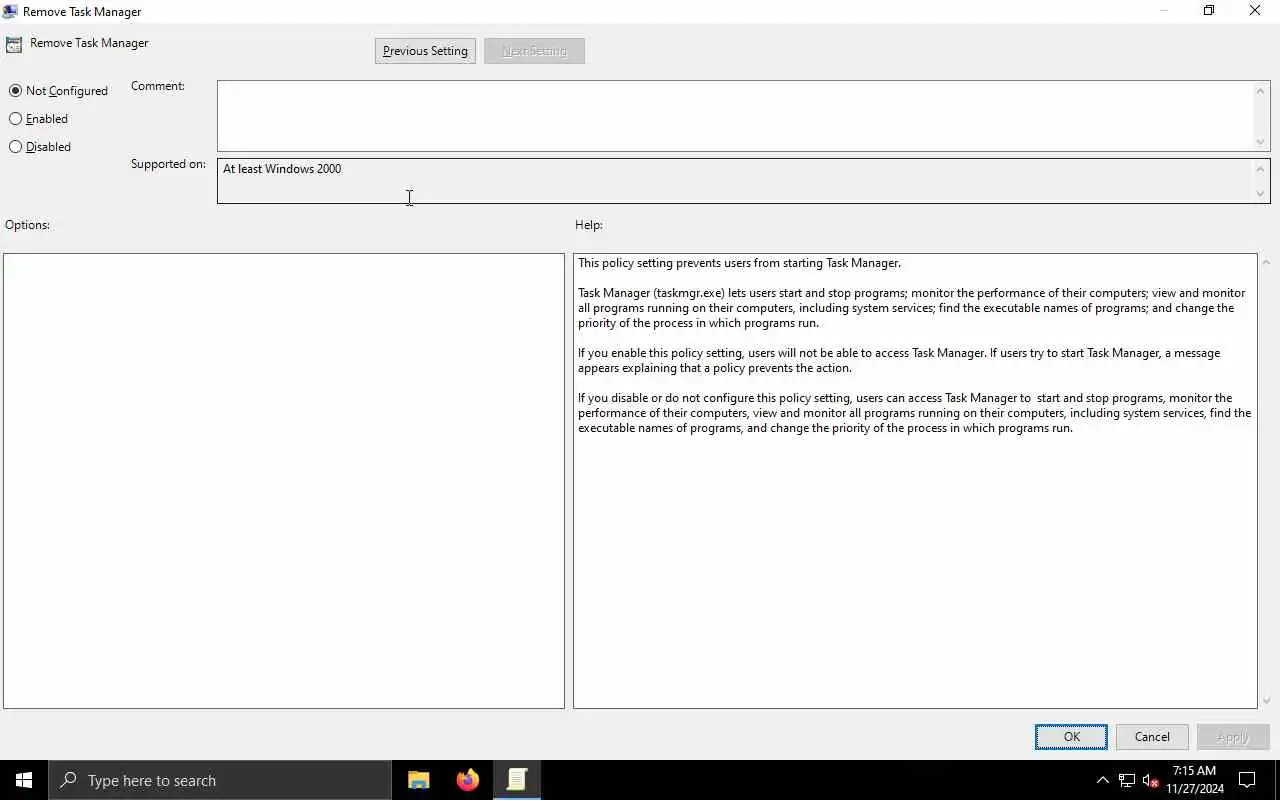Open the clock showing 7:15 AM
The width and height of the screenshot is (1280, 800).
coord(1194,780)
